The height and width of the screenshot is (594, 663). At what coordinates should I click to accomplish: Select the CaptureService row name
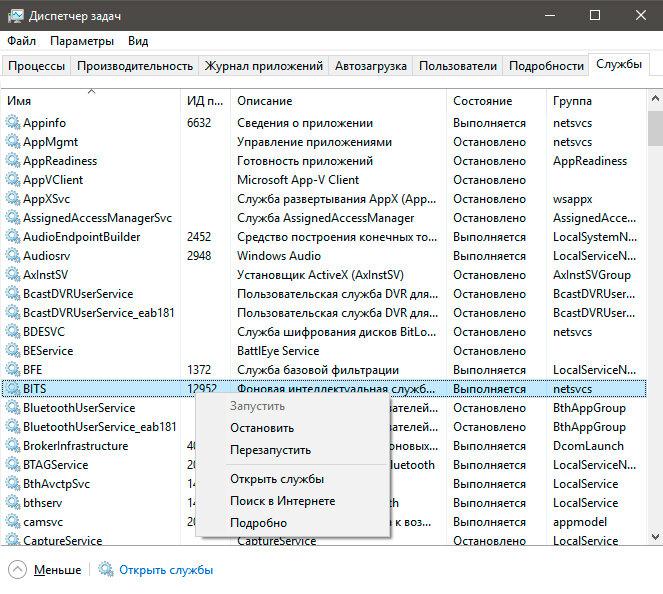[x=63, y=540]
